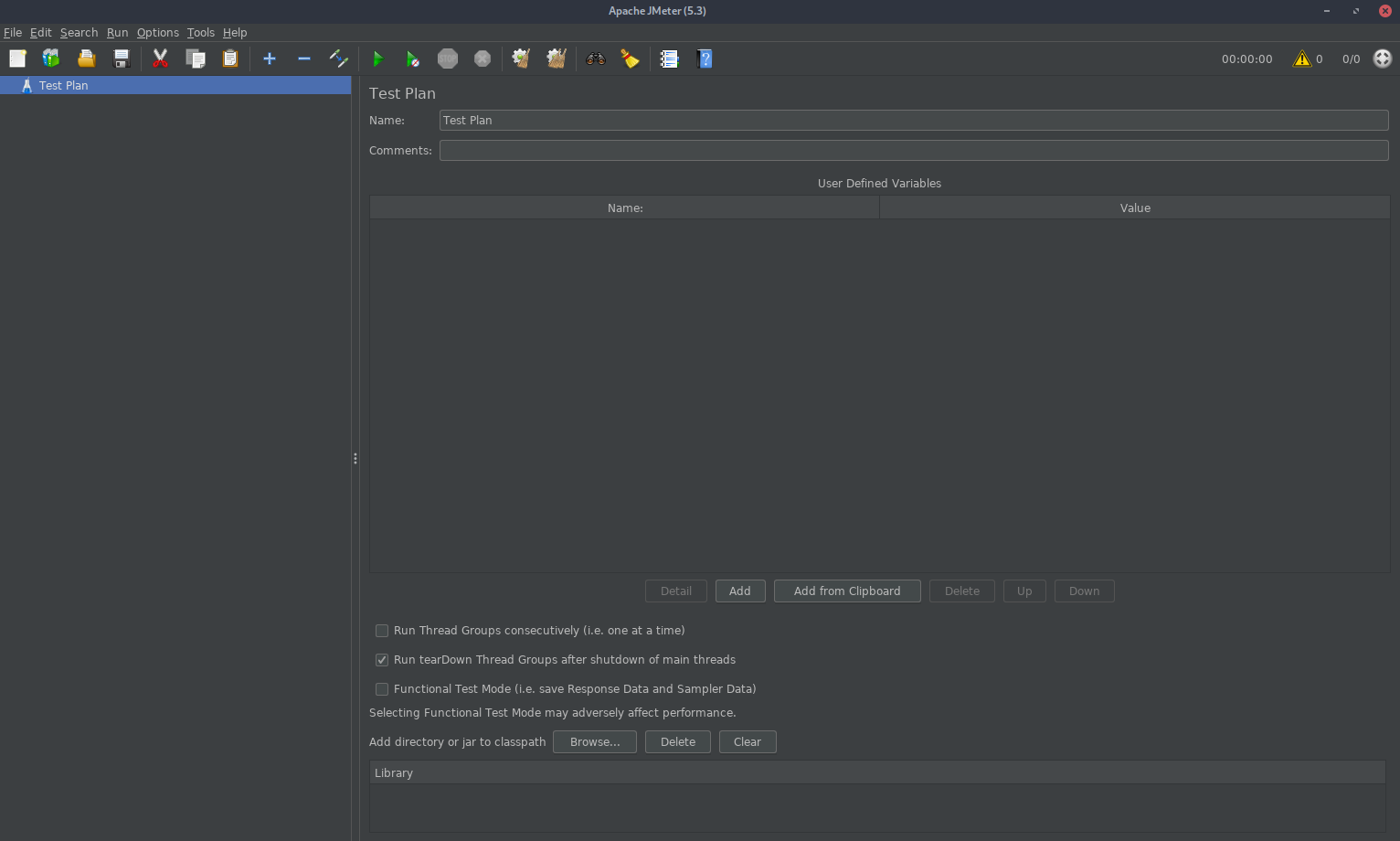Image resolution: width=1400 pixels, height=841 pixels.
Task: Click the Up button
Action: (1024, 591)
